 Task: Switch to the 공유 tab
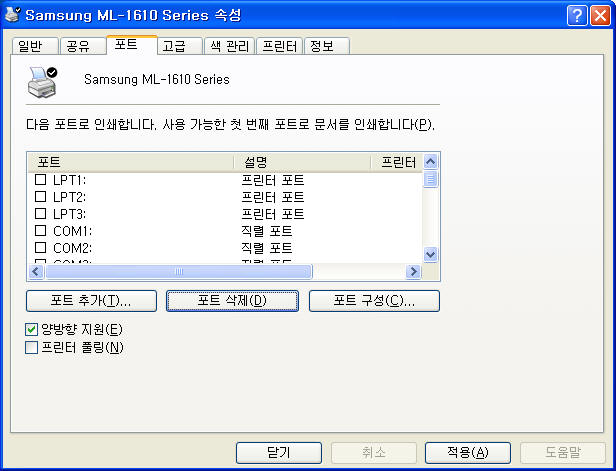click(83, 46)
